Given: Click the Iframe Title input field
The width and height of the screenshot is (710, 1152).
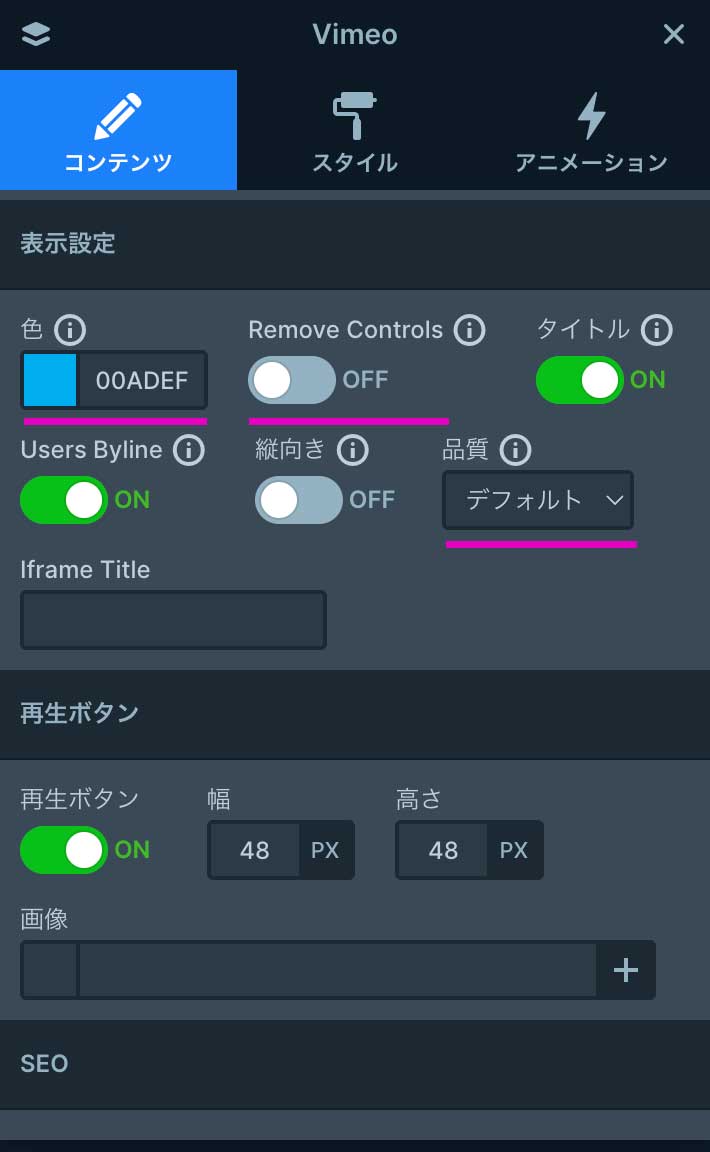Looking at the screenshot, I should tap(173, 620).
